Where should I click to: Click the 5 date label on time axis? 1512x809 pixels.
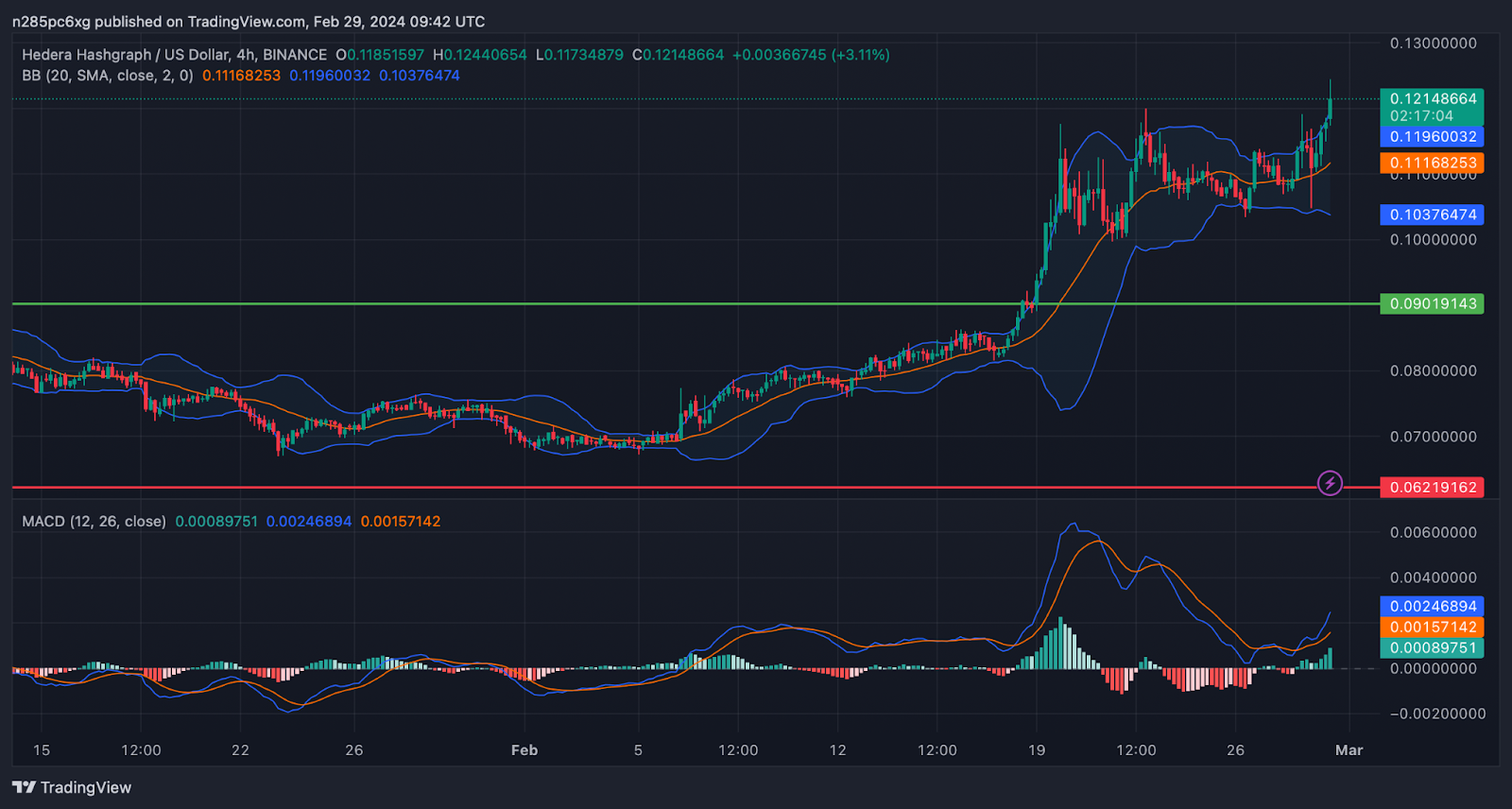tap(638, 749)
